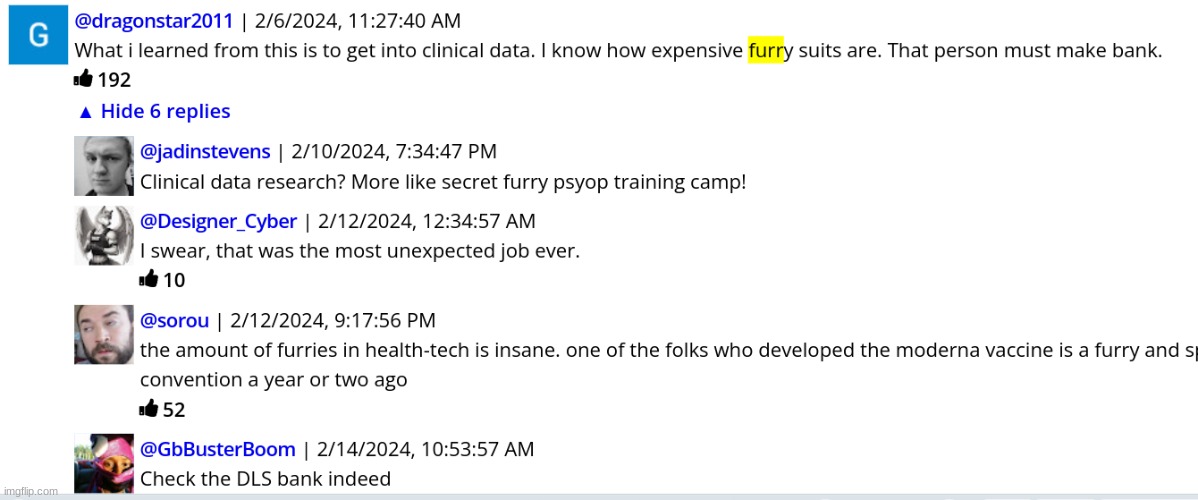
Task: Open jadinstevens profile picture
Action: (x=104, y=166)
